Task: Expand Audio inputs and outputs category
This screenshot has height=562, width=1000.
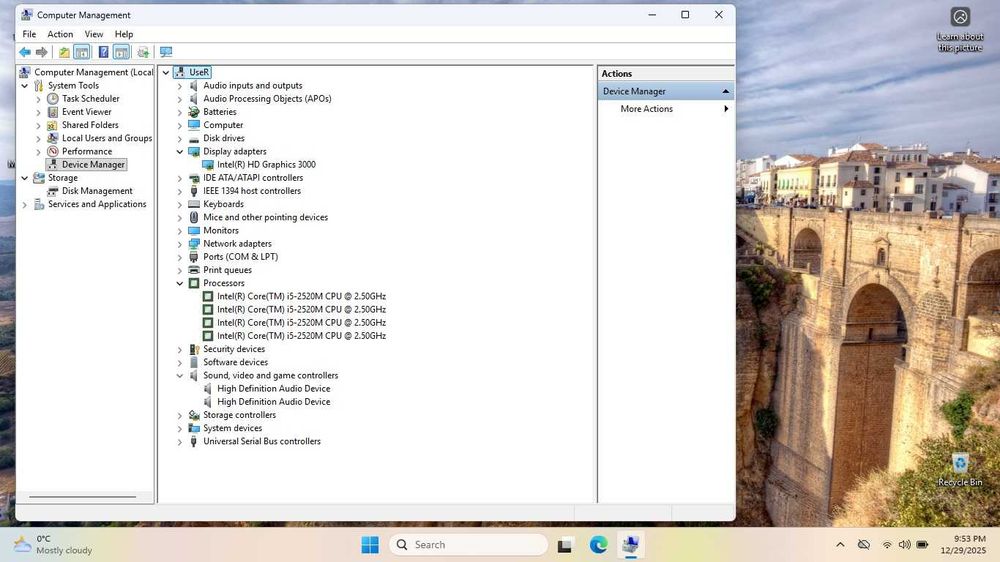Action: [180, 86]
